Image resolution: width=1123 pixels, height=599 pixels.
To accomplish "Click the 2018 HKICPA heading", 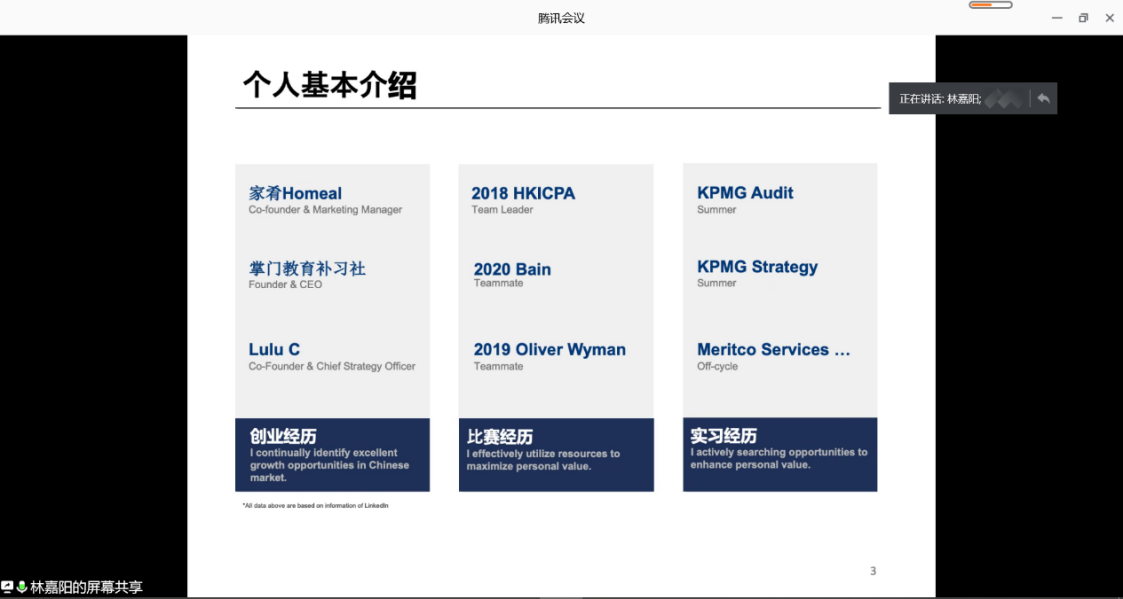I will [x=523, y=193].
